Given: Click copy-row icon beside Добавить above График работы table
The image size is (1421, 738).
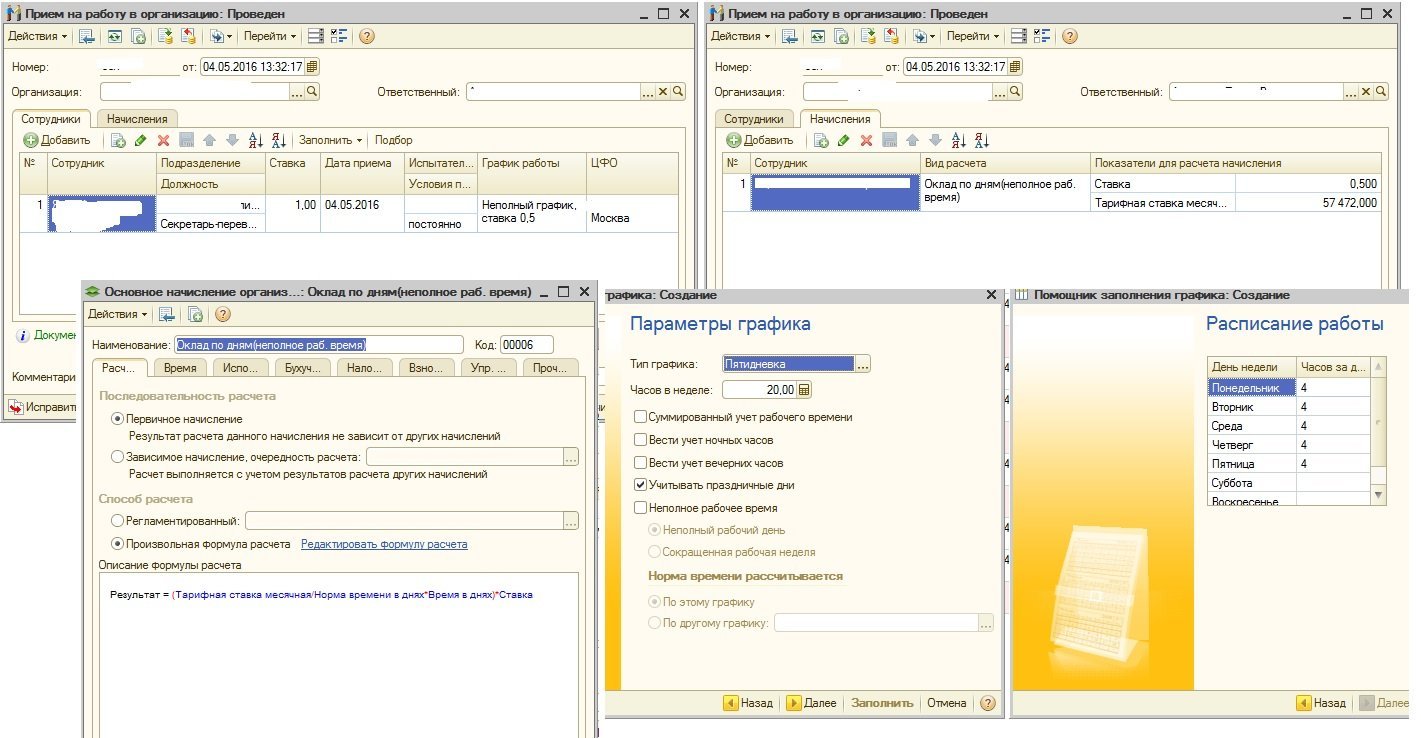Looking at the screenshot, I should 118,140.
